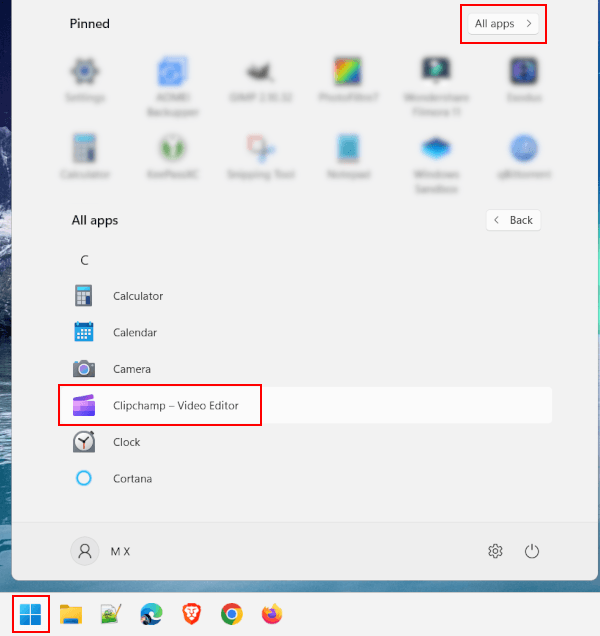Click the Windows Start button on the taskbar

click(30, 614)
